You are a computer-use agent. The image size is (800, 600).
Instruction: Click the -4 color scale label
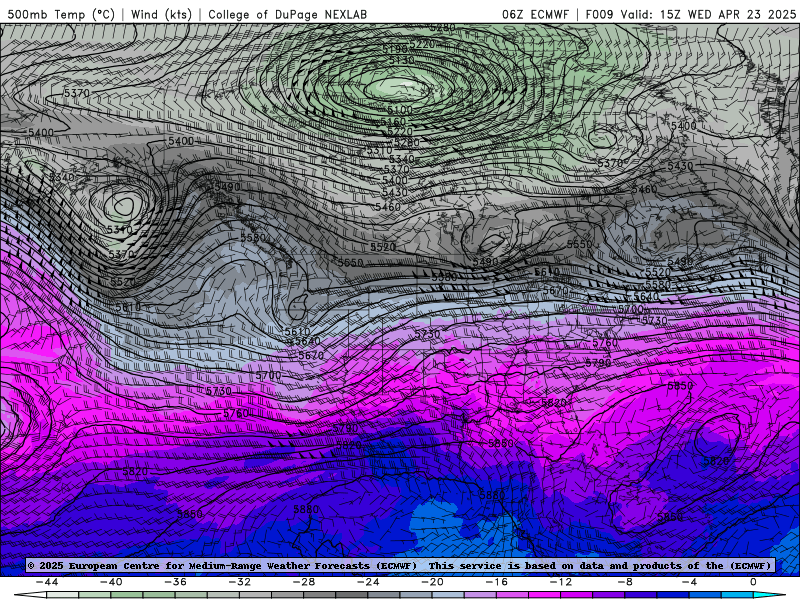pos(689,582)
